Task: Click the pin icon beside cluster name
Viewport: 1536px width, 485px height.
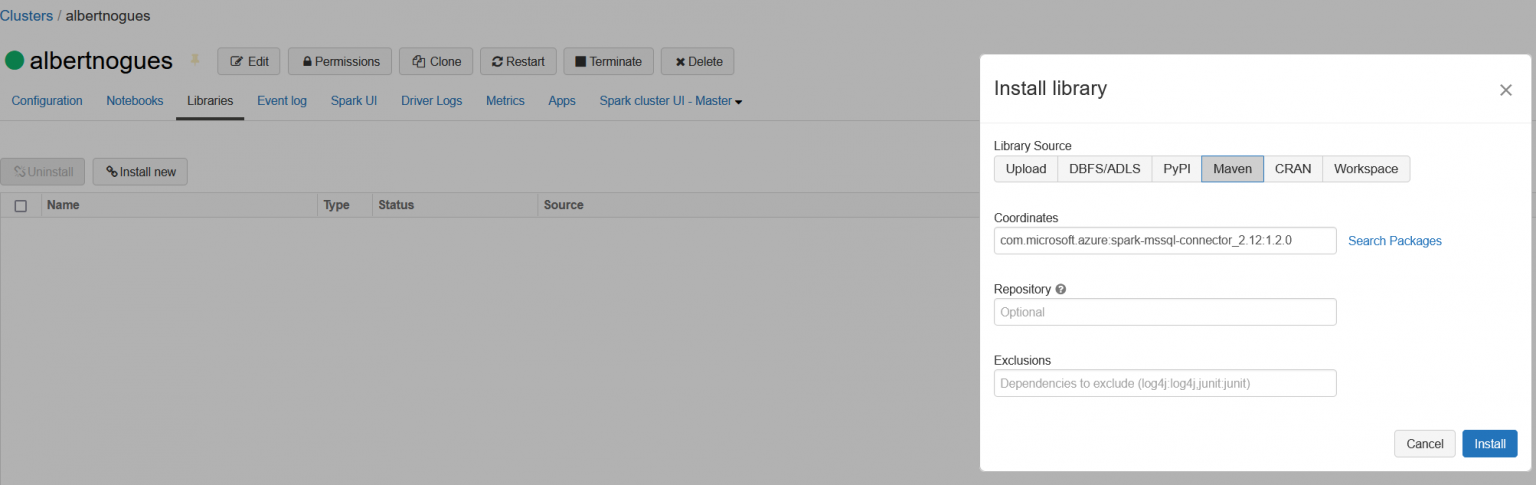Action: coord(195,61)
